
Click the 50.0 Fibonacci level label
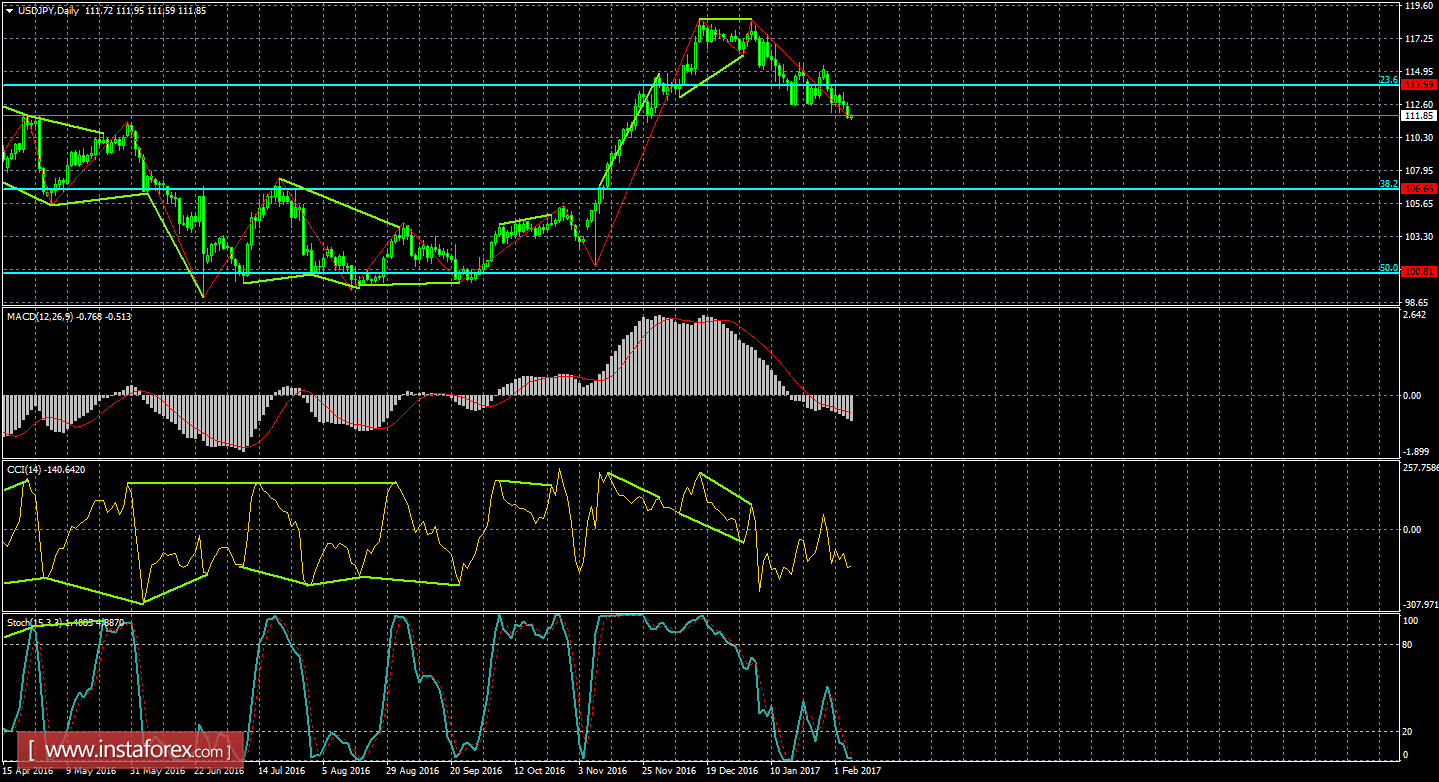coord(1388,267)
